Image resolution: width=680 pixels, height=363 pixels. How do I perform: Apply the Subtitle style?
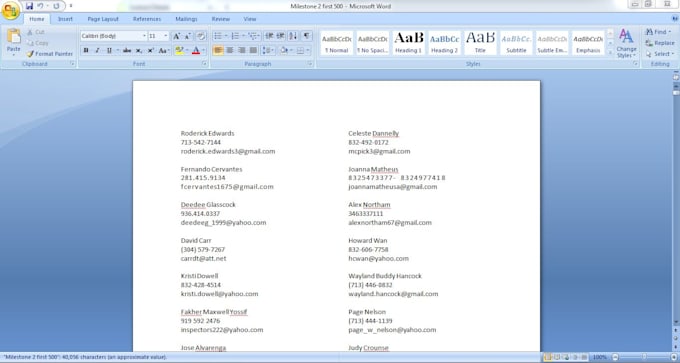[x=516, y=43]
